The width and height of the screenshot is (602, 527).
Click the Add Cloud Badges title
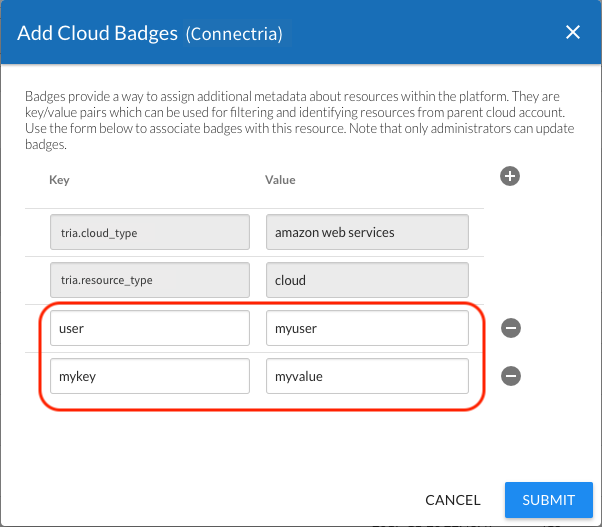(98, 33)
